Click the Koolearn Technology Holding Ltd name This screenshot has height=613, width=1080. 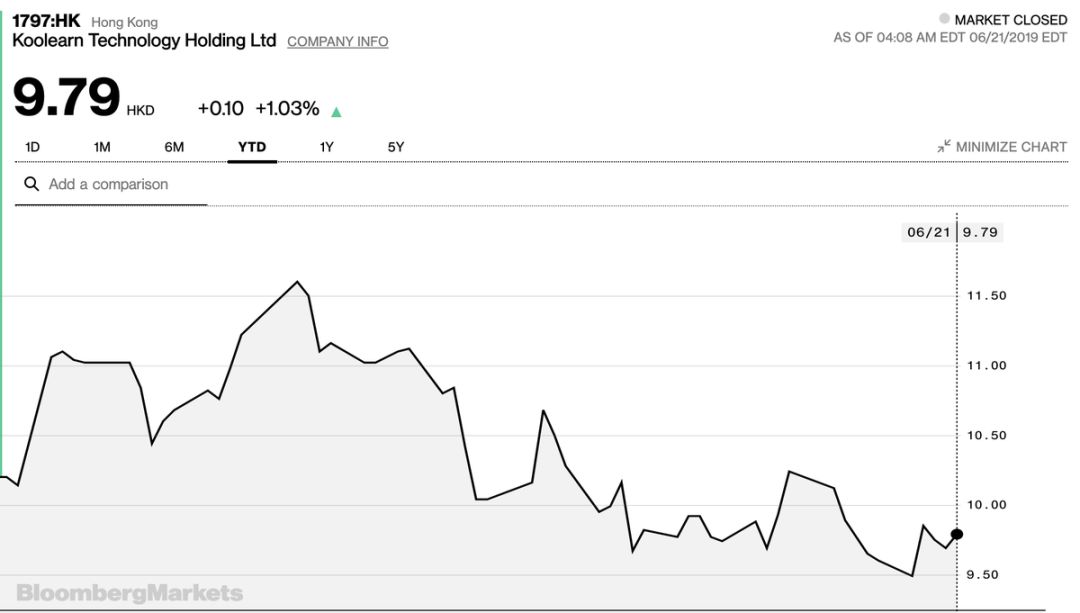pos(144,41)
